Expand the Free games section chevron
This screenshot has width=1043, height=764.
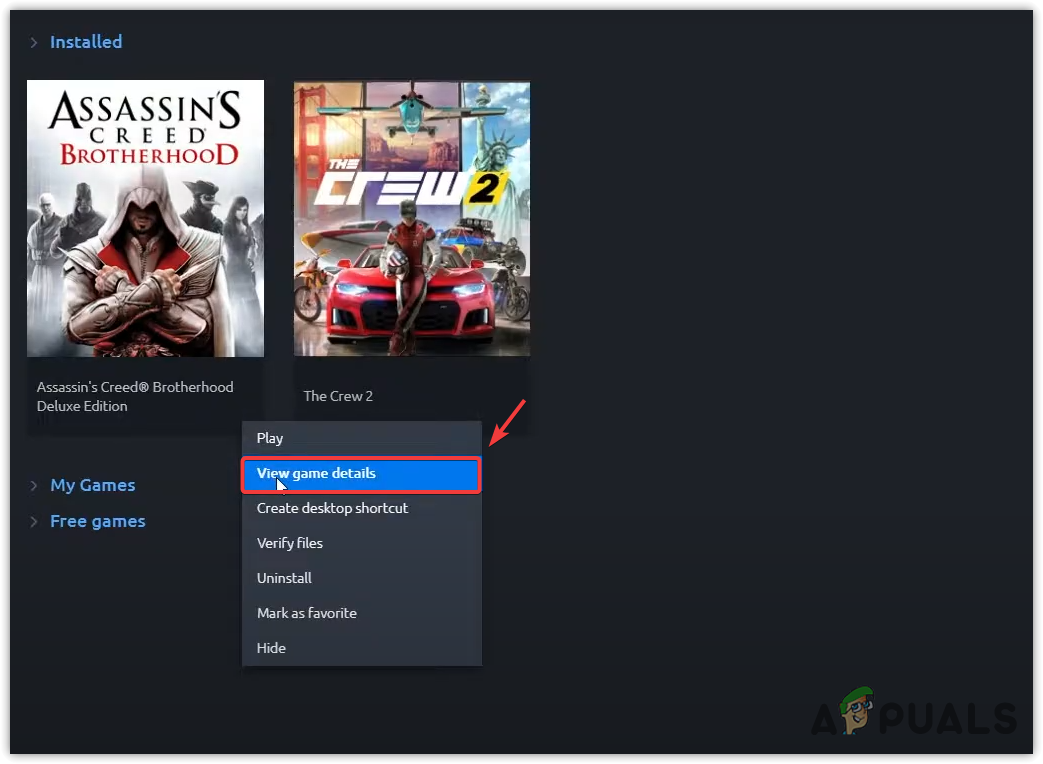[34, 522]
